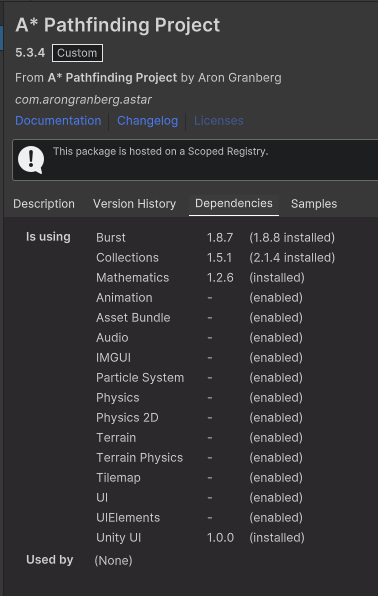Click the Particle System dependency row
This screenshot has width=378, height=596.
click(x=200, y=378)
